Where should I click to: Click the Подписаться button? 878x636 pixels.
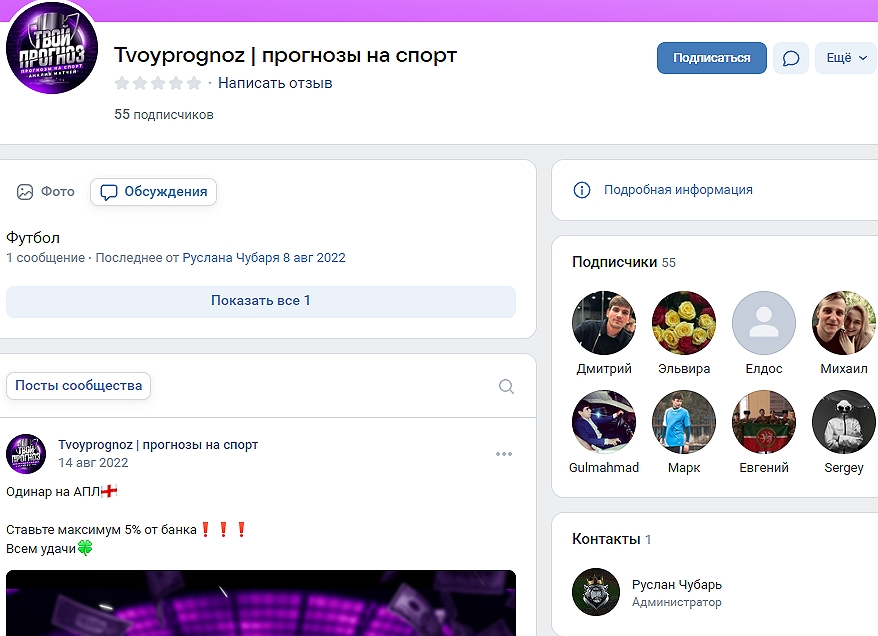tap(711, 58)
